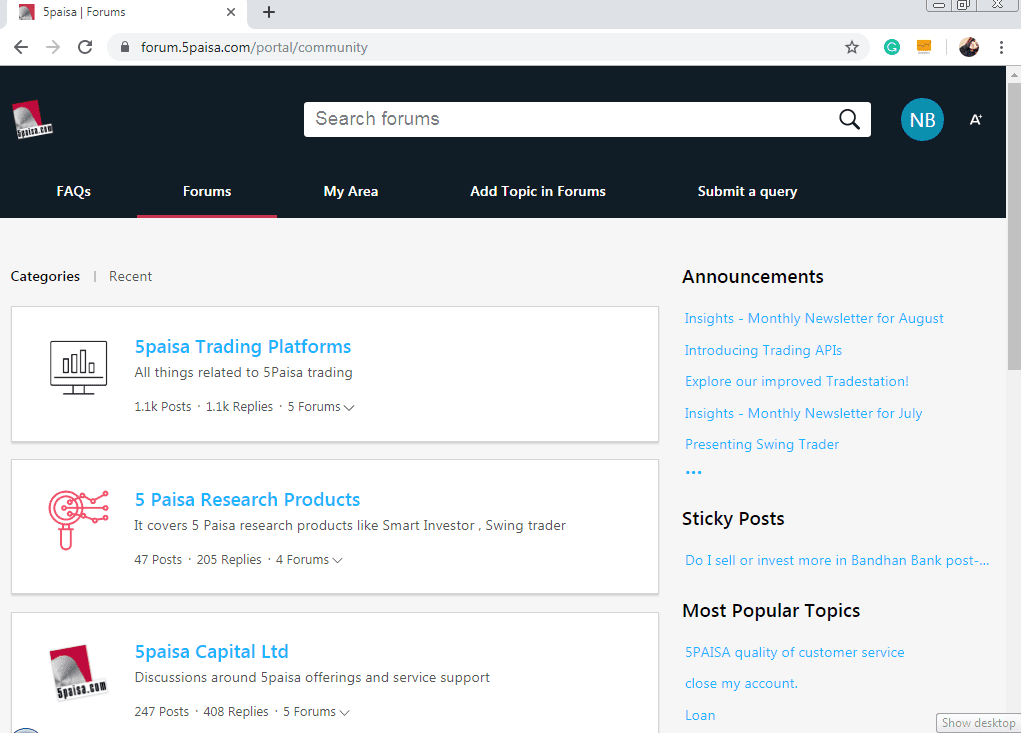
Task: Open the Loan popular topic
Action: click(x=700, y=715)
